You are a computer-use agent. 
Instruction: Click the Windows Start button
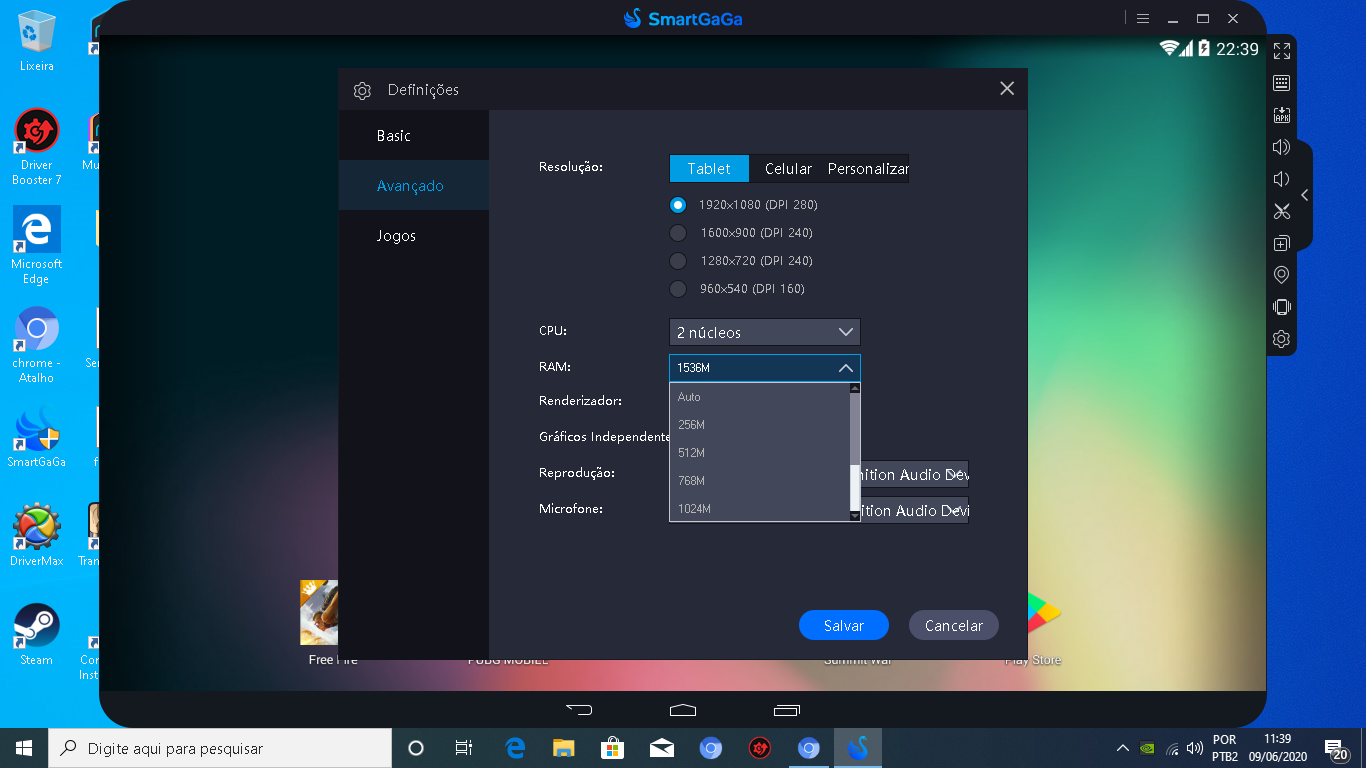click(x=24, y=748)
